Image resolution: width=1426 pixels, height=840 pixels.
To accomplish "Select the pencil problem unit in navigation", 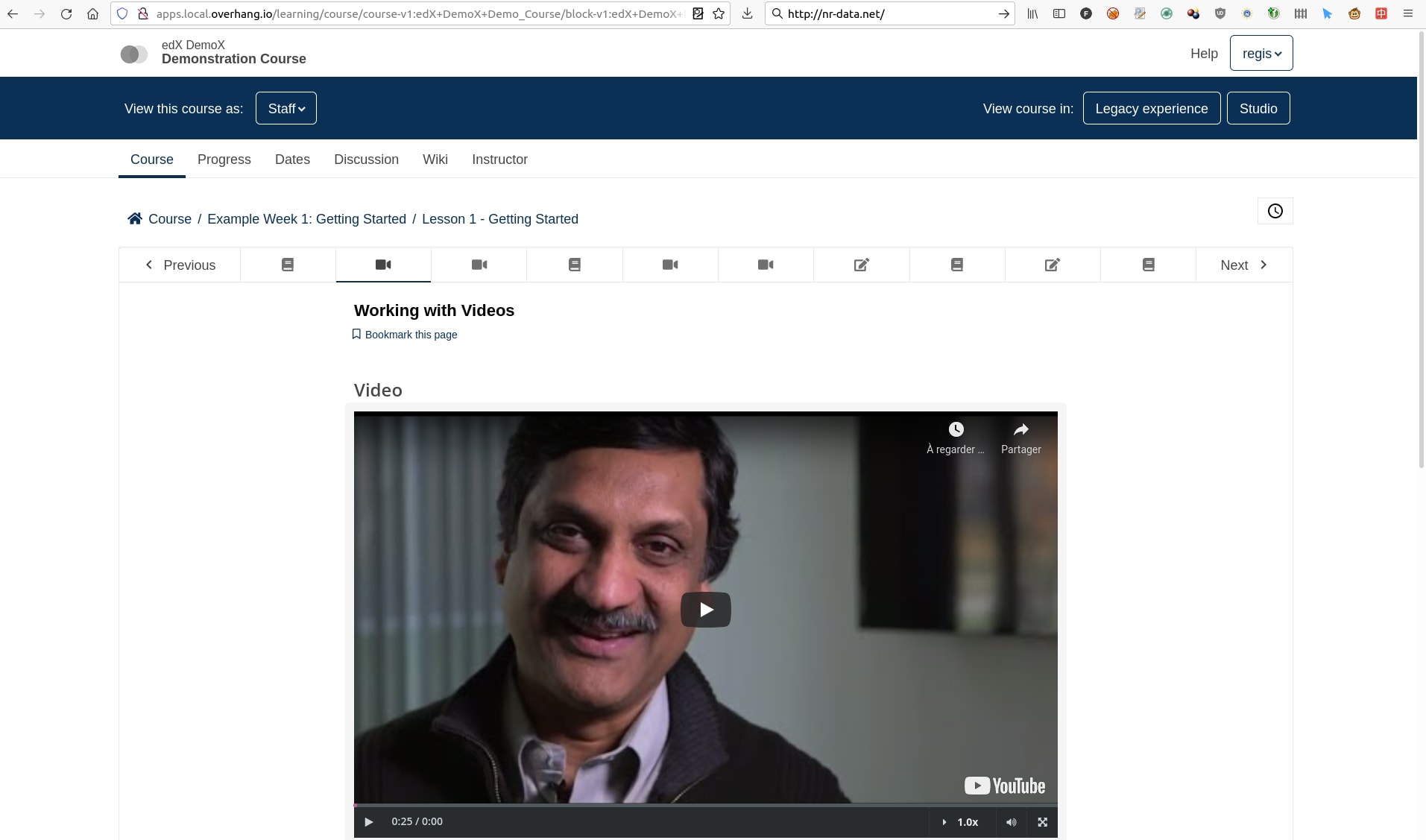I will click(x=860, y=265).
